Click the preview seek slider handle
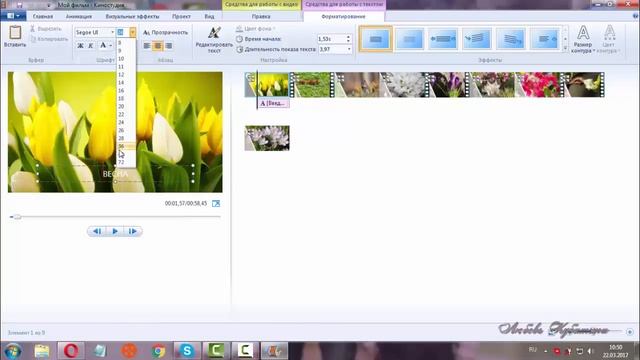Viewport: 640px width, 360px height. coord(17,217)
